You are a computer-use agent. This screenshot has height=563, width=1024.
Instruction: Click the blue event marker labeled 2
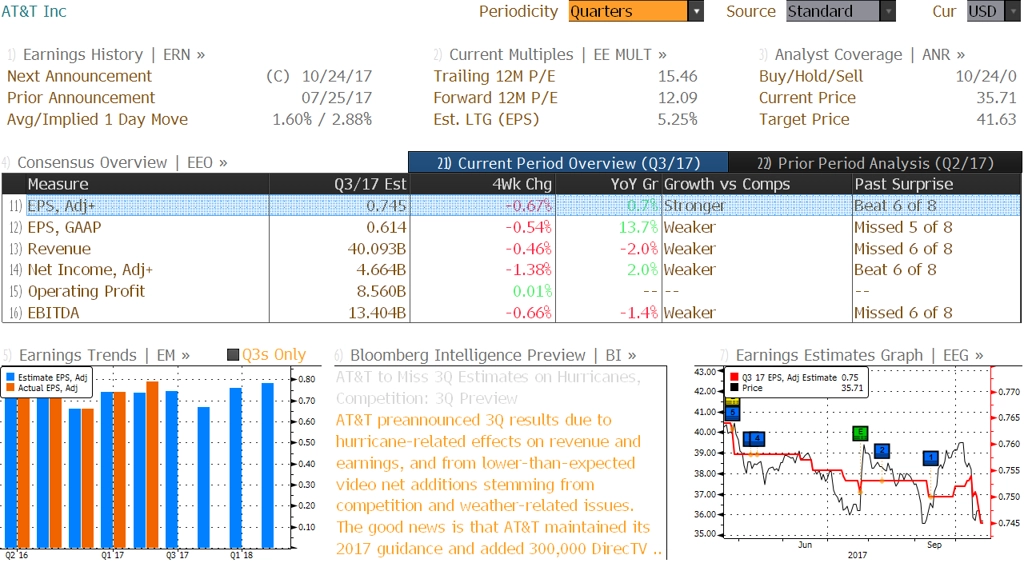click(x=882, y=451)
